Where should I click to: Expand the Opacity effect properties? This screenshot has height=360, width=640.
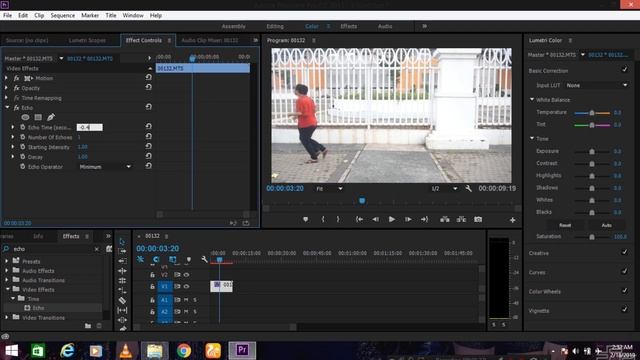pyautogui.click(x=6, y=88)
